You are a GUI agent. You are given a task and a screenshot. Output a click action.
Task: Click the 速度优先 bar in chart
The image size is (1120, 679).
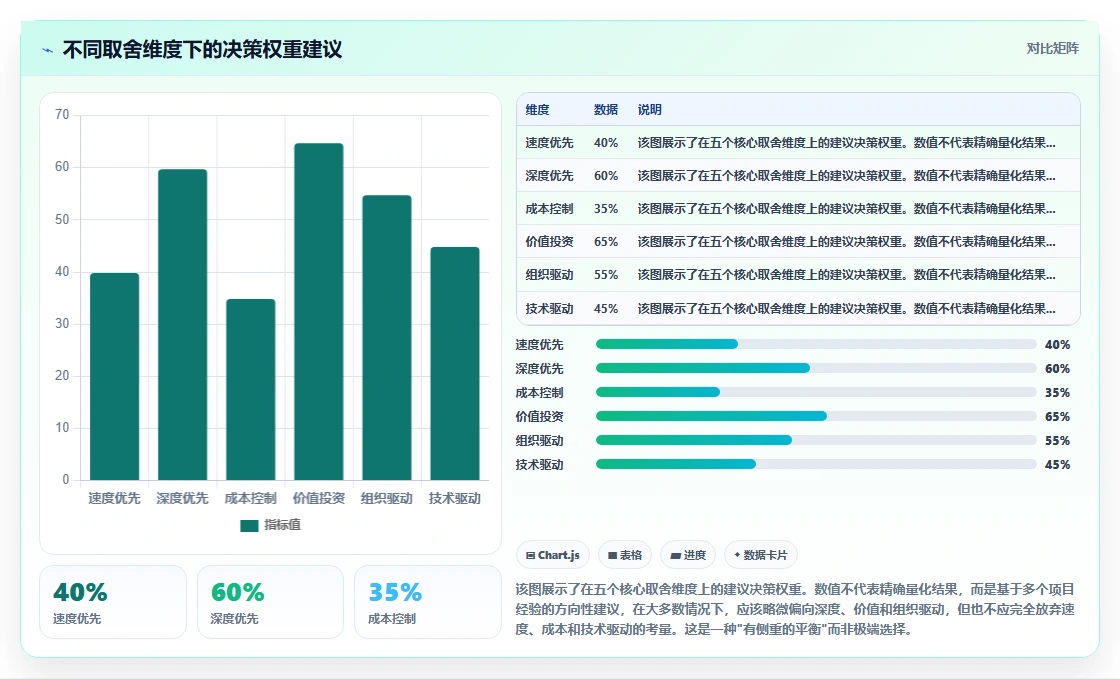[x=114, y=376]
